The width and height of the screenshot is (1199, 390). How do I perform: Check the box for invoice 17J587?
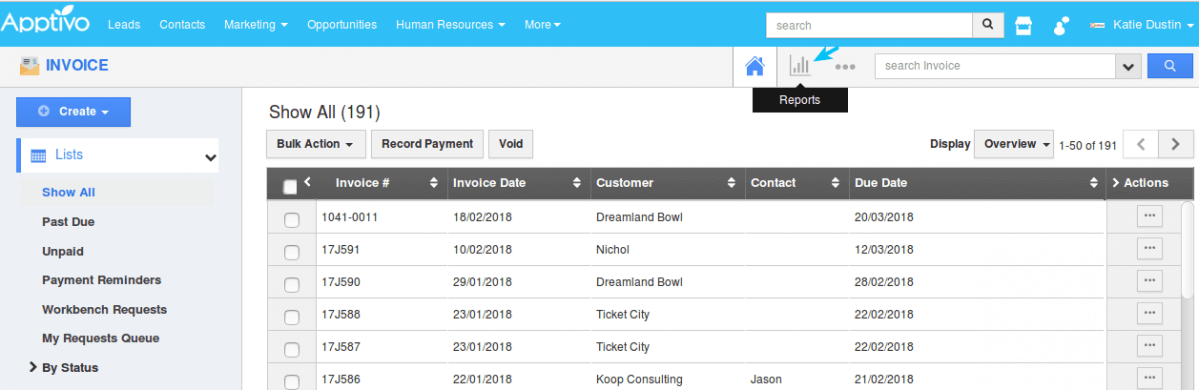tap(291, 349)
